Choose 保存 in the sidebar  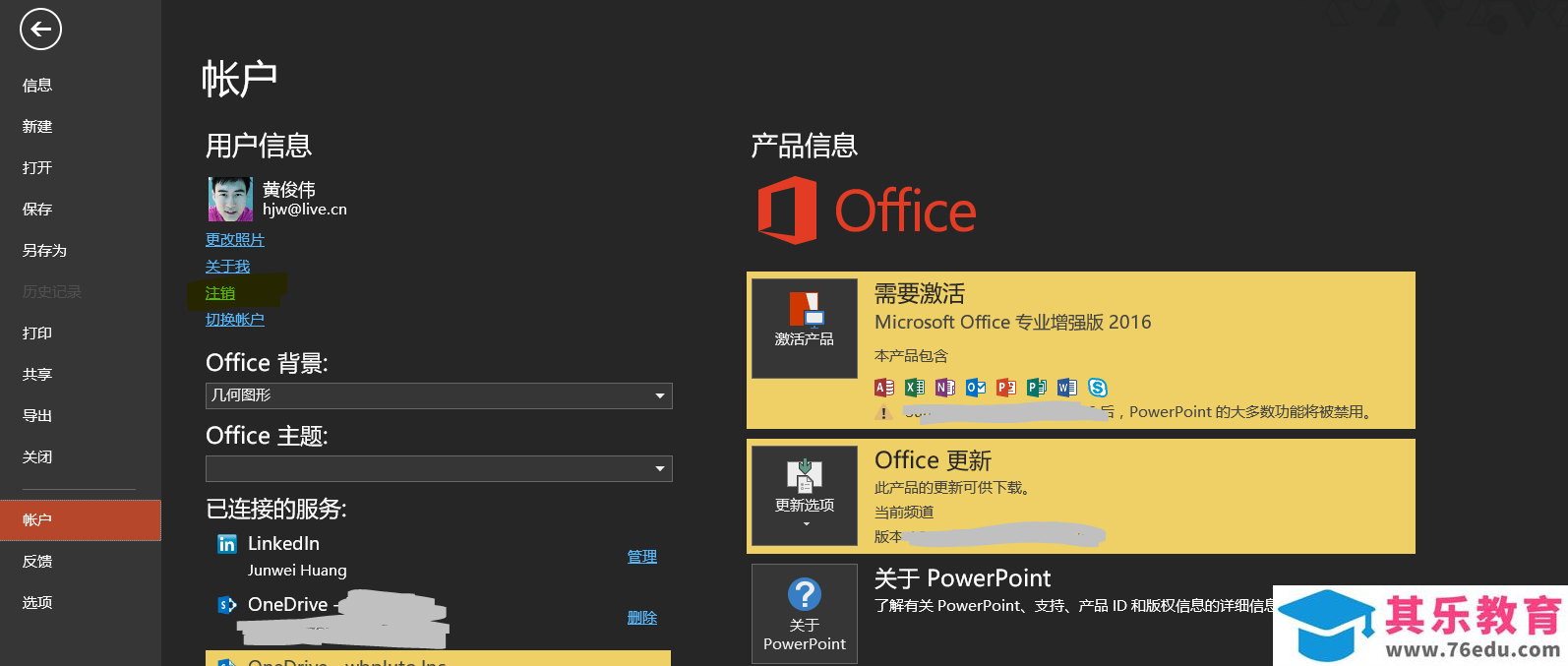(81, 210)
